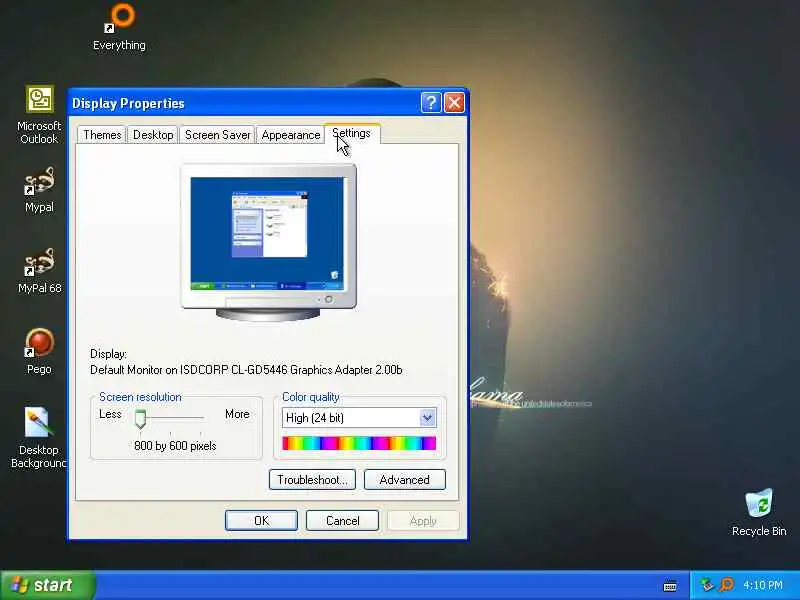
Task: Open the Appearance tab
Action: [x=290, y=135]
